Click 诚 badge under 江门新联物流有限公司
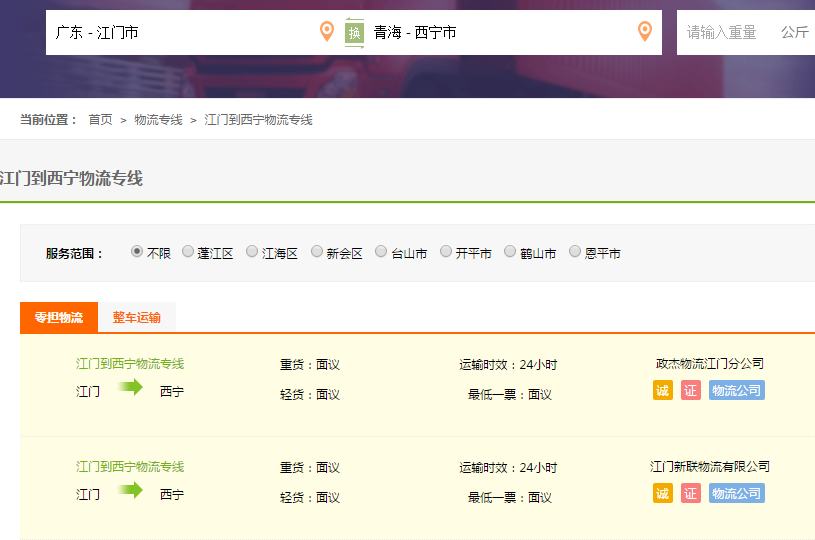The height and width of the screenshot is (540, 815). [x=663, y=493]
